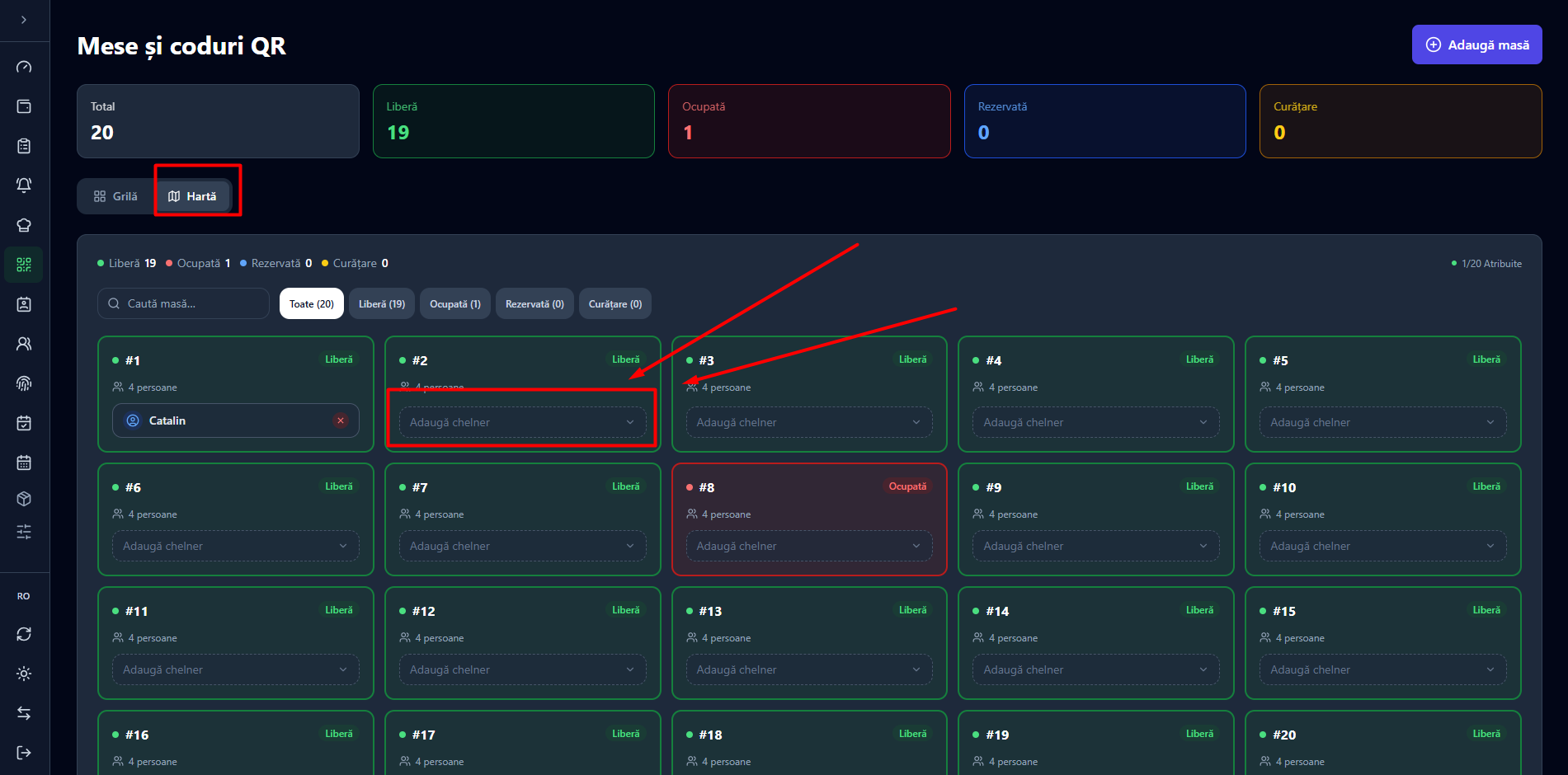Click the refresh sync icon in sidebar
This screenshot has height=775, width=1568.
click(x=24, y=634)
